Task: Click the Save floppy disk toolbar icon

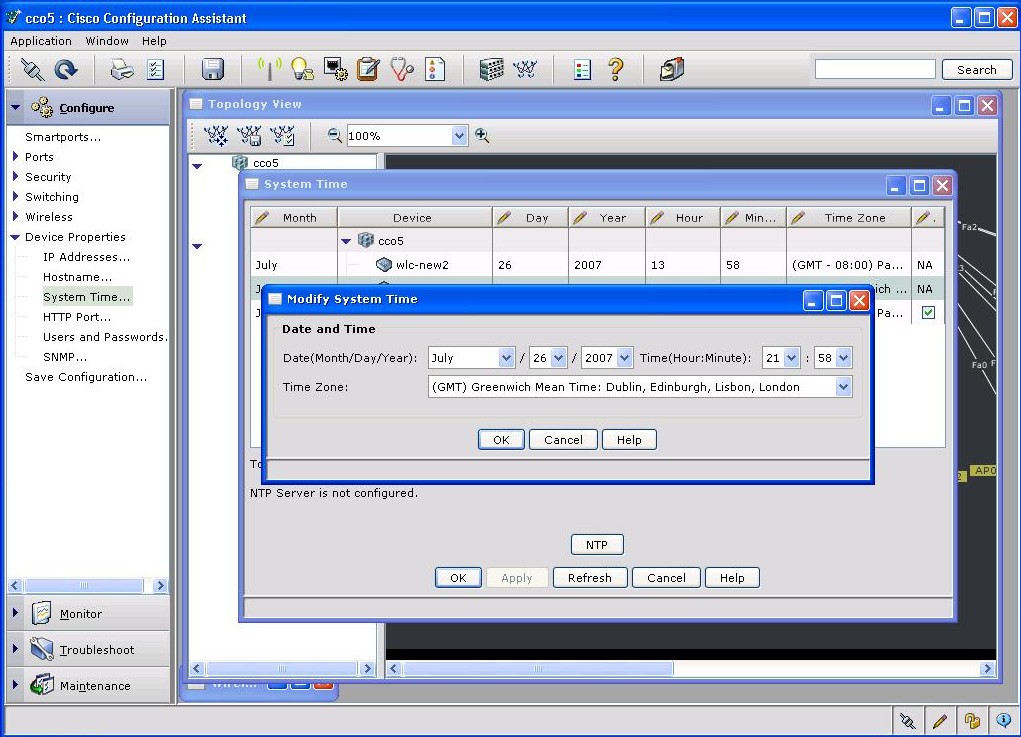Action: click(212, 69)
